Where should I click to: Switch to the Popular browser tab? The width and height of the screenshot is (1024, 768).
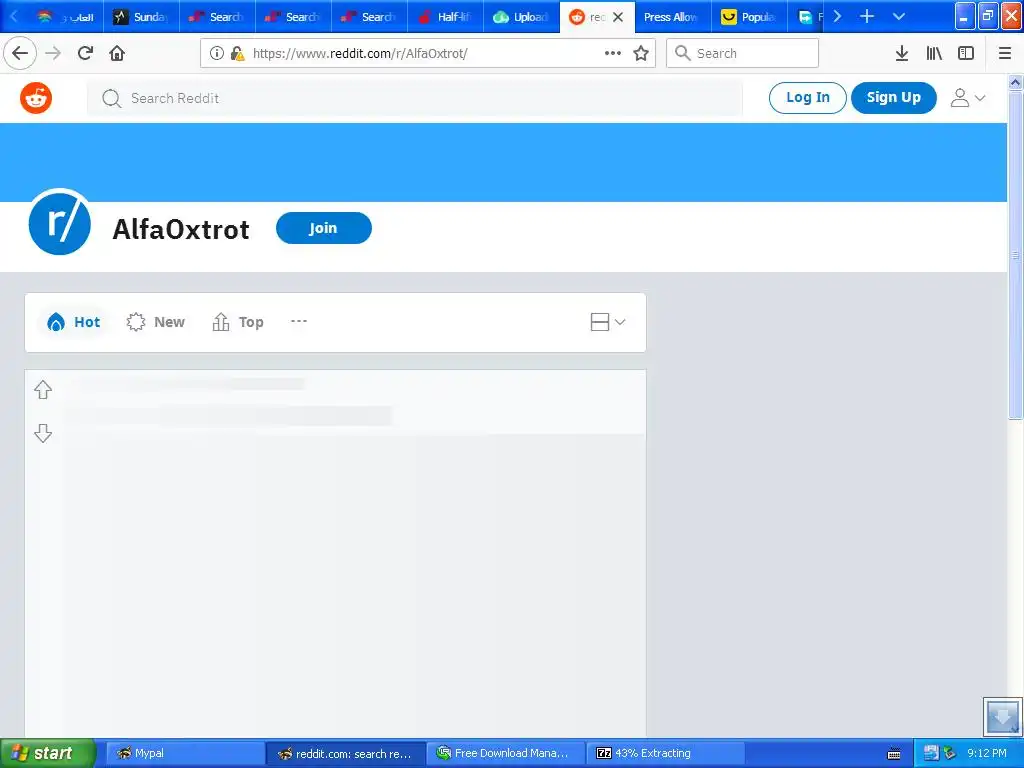pos(749,17)
